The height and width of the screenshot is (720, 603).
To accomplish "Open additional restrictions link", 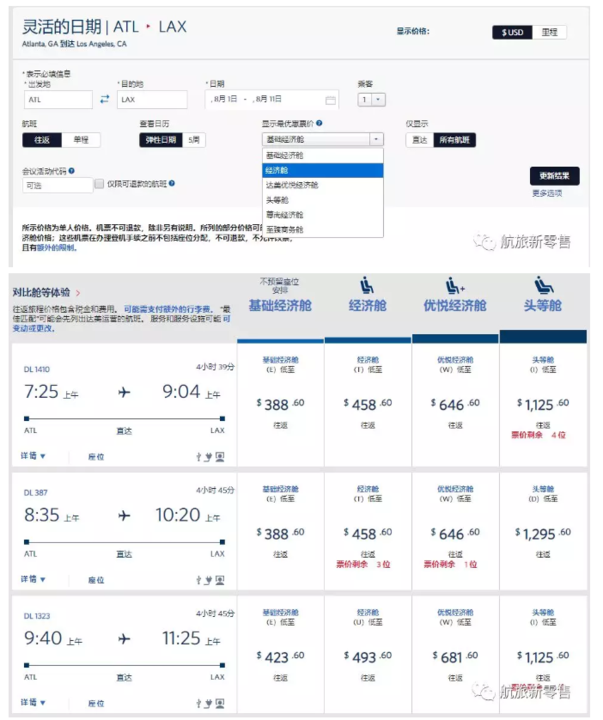I will [56, 248].
